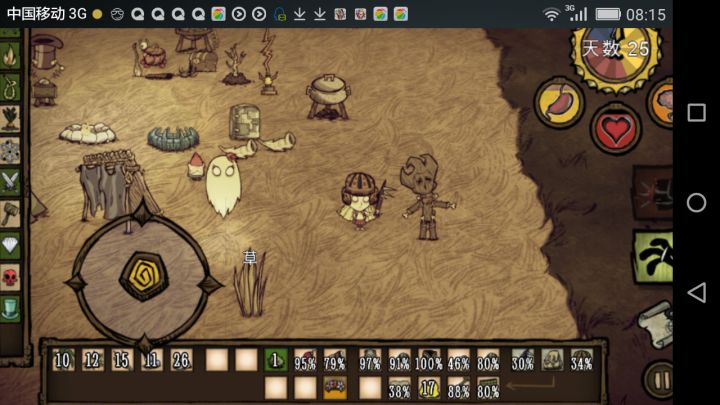The height and width of the screenshot is (405, 720).
Task: Open the Magic red skull crafting tab
Action: coord(10,276)
